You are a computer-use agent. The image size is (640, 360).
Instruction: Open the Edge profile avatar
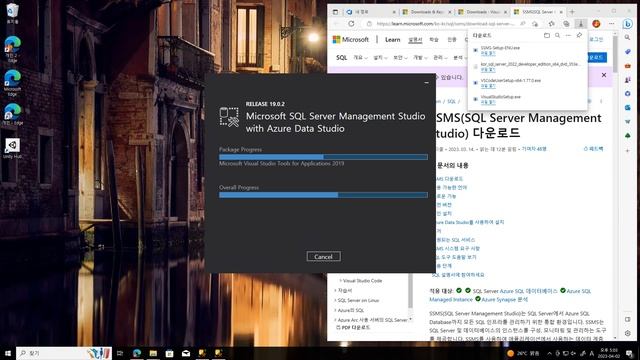(x=596, y=24)
